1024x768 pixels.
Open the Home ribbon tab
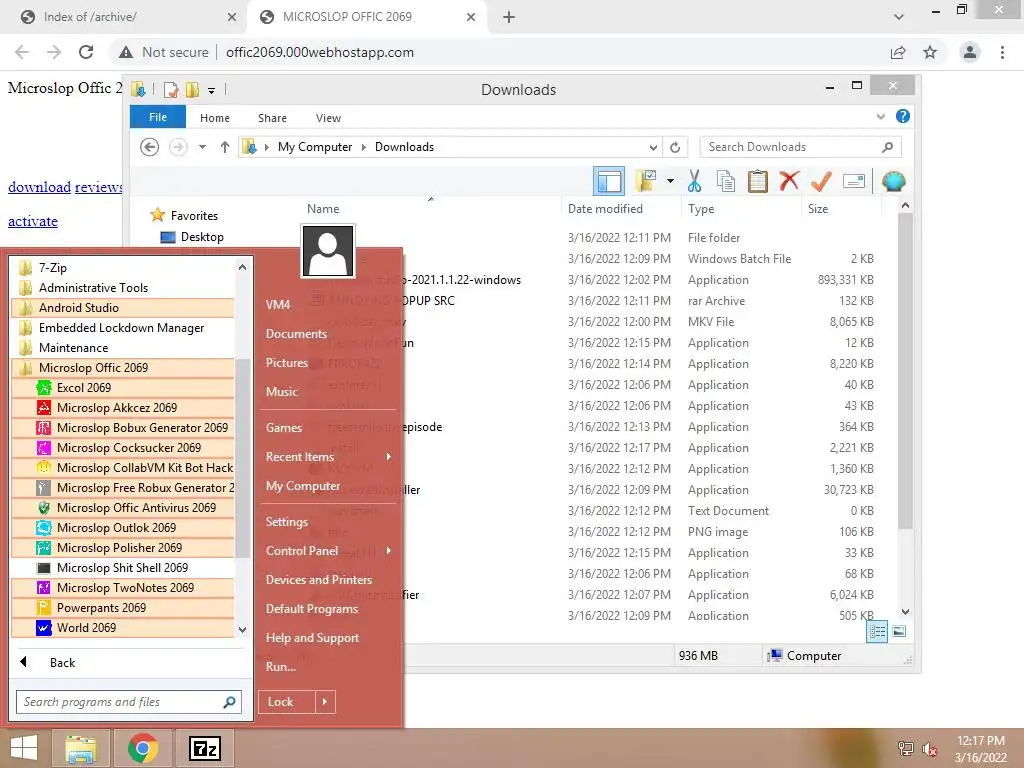215,118
